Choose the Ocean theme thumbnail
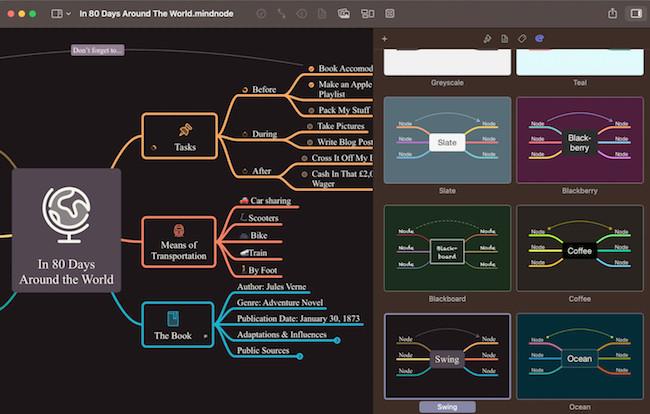The image size is (650, 414). coord(580,356)
